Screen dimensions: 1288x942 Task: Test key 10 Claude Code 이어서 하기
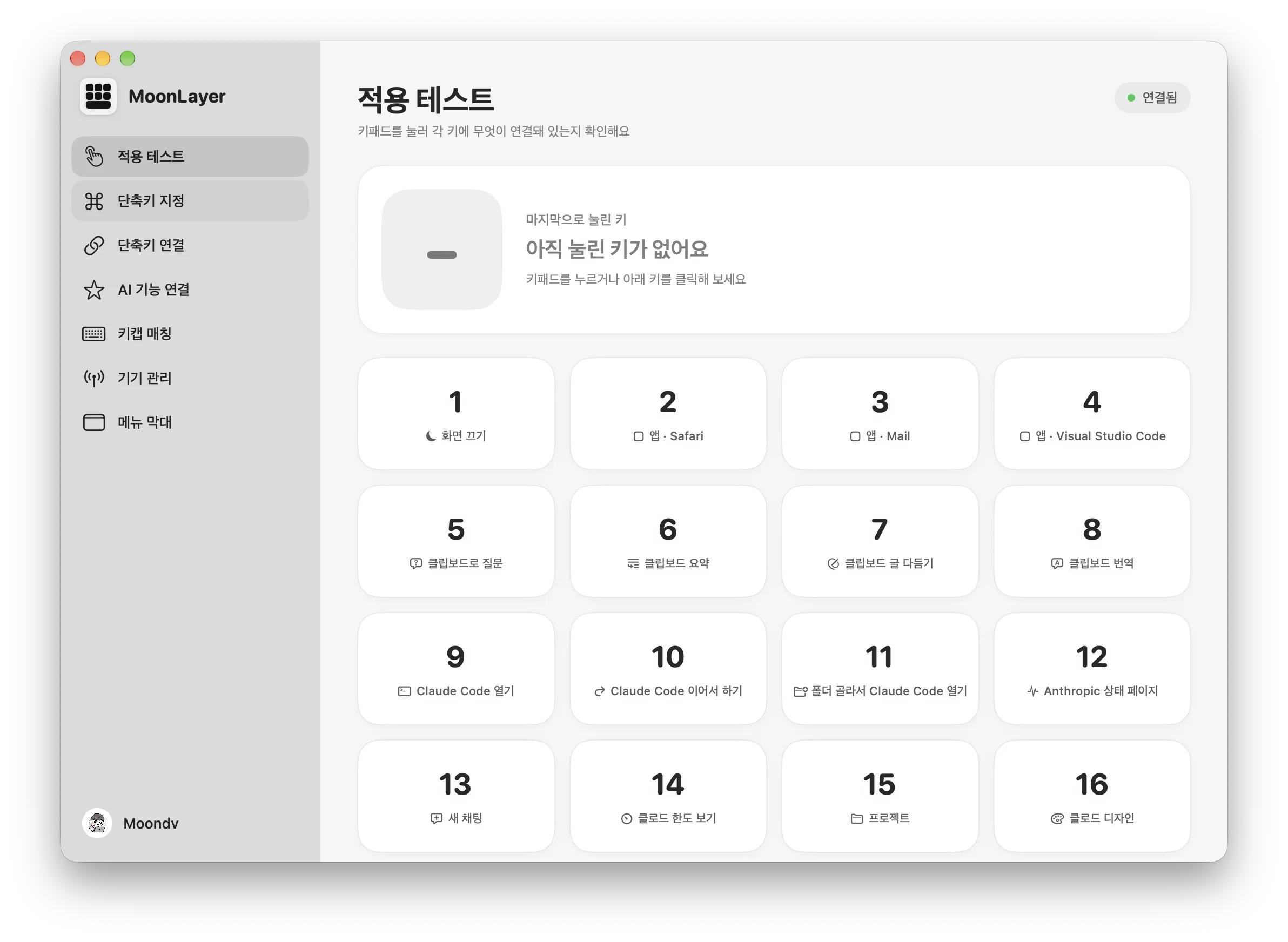[x=668, y=669]
